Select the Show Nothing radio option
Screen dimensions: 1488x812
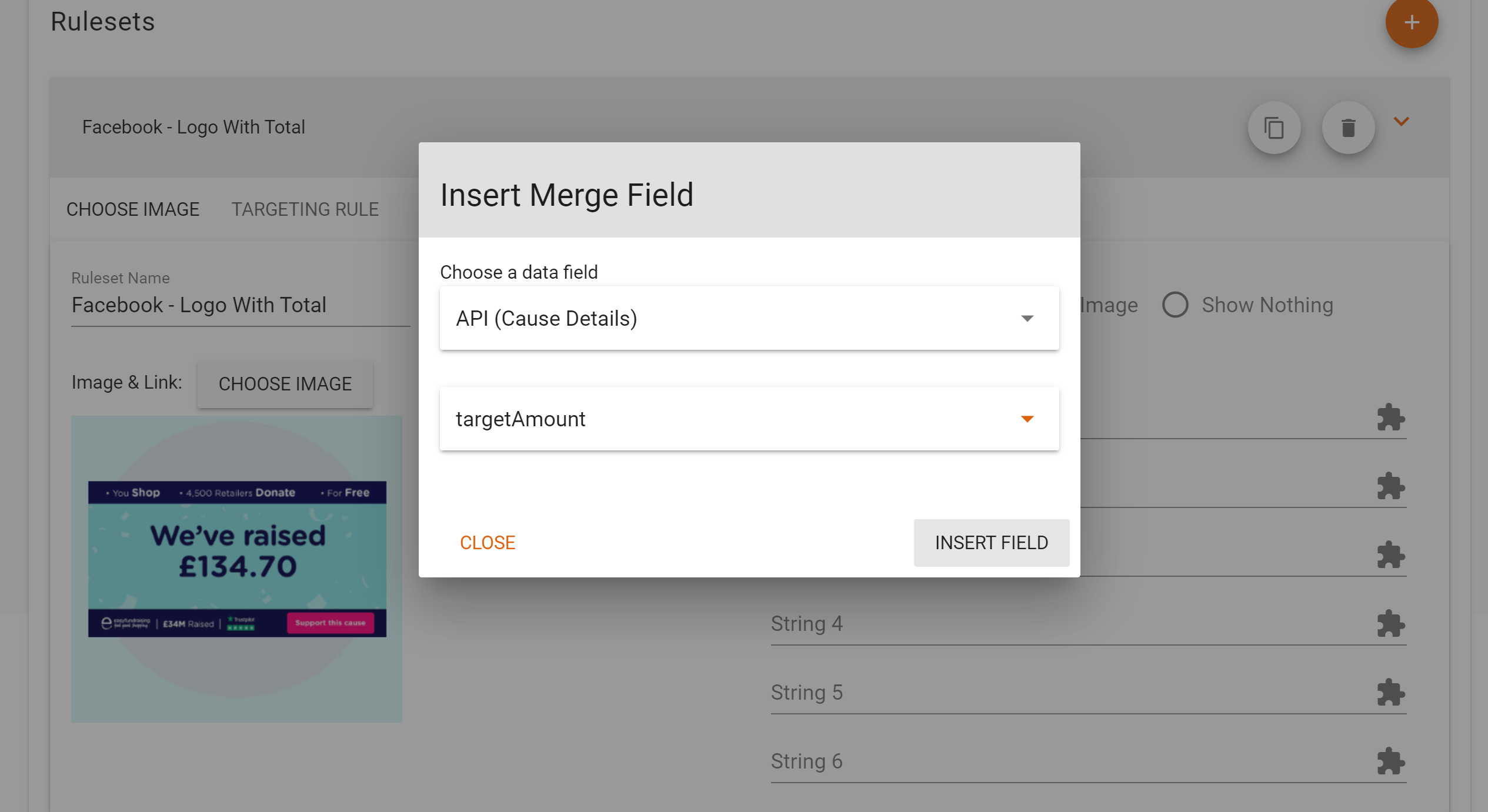[x=1175, y=305]
